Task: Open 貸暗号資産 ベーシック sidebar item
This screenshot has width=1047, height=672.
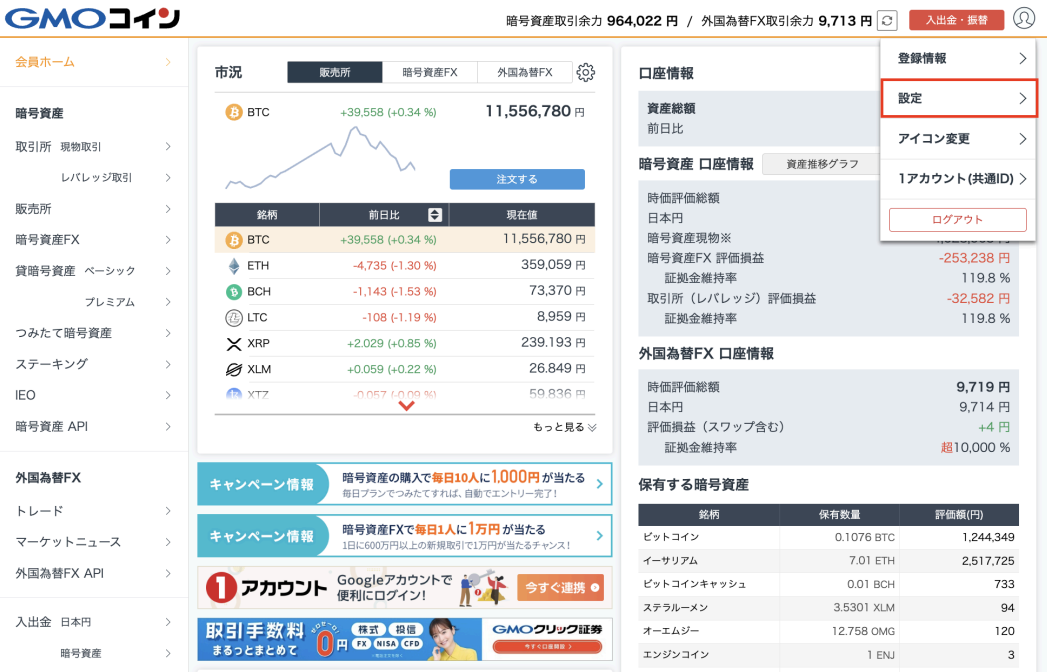Action: (x=93, y=271)
